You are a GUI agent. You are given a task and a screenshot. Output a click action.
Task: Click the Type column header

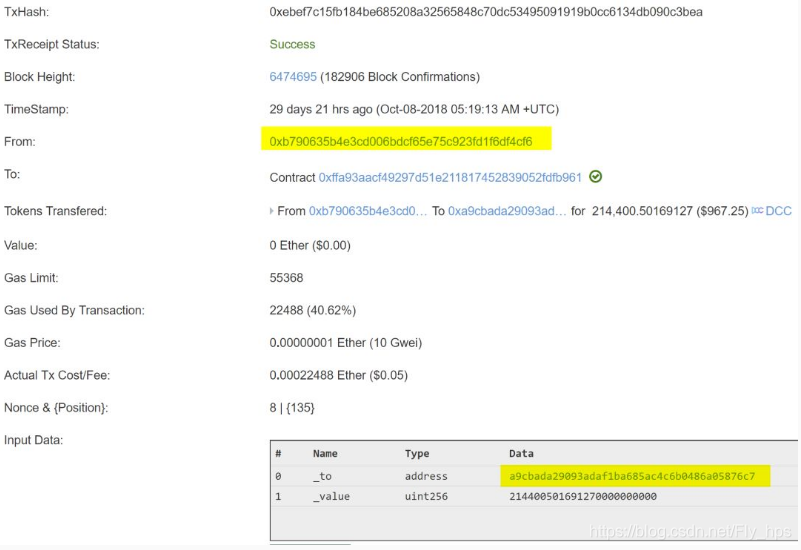(417, 453)
